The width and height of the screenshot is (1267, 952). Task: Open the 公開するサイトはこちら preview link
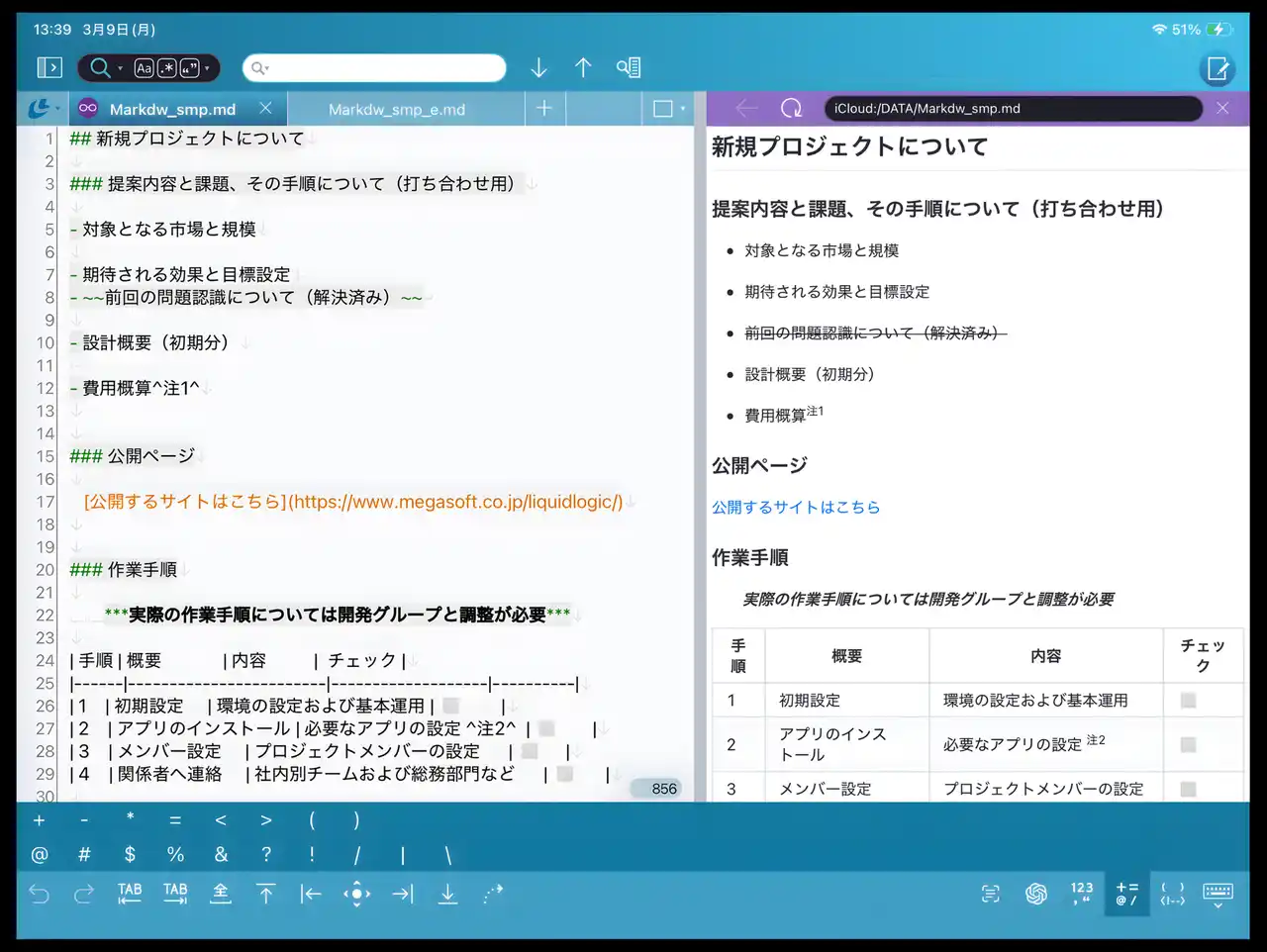pos(796,507)
